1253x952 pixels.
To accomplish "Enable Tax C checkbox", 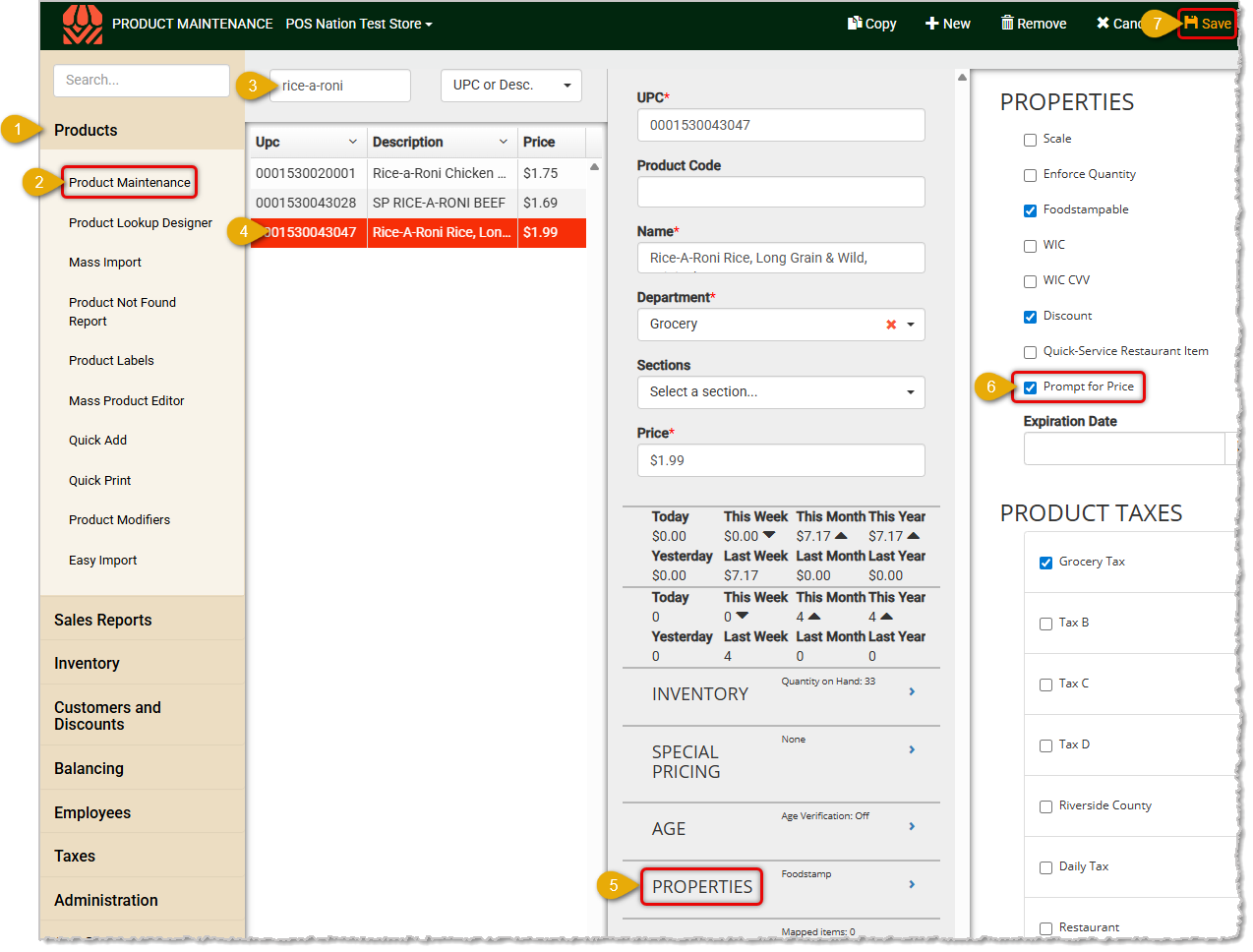I will tap(1045, 684).
